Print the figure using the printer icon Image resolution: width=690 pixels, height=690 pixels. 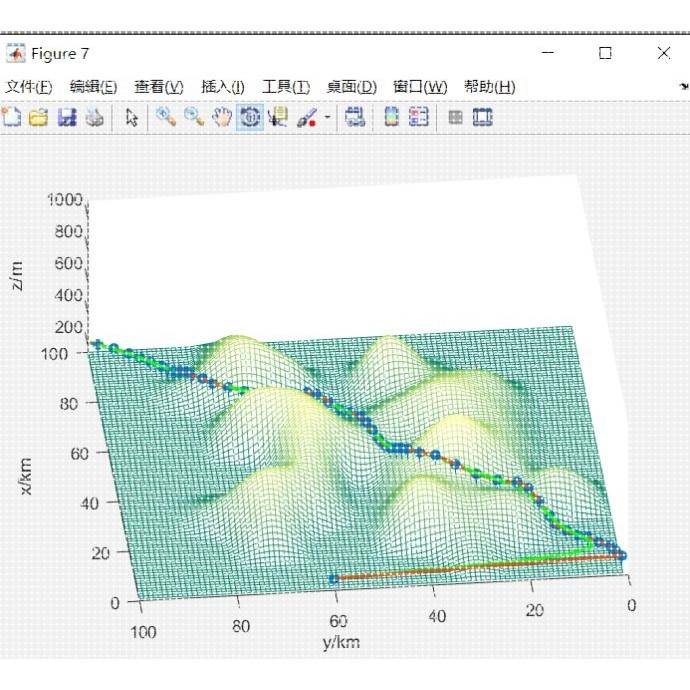point(95,117)
